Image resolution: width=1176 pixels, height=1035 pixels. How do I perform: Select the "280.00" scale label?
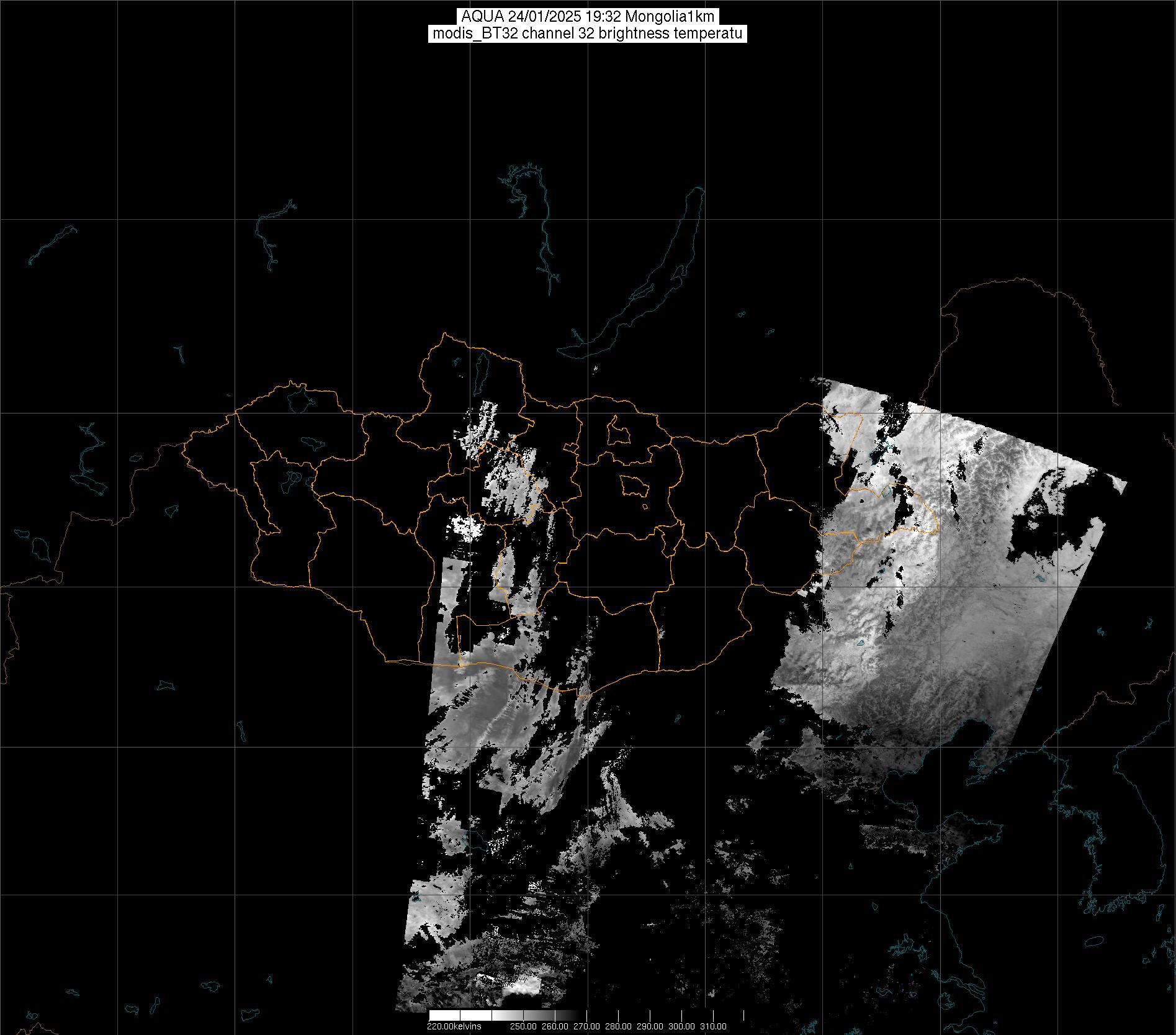tap(619, 1026)
